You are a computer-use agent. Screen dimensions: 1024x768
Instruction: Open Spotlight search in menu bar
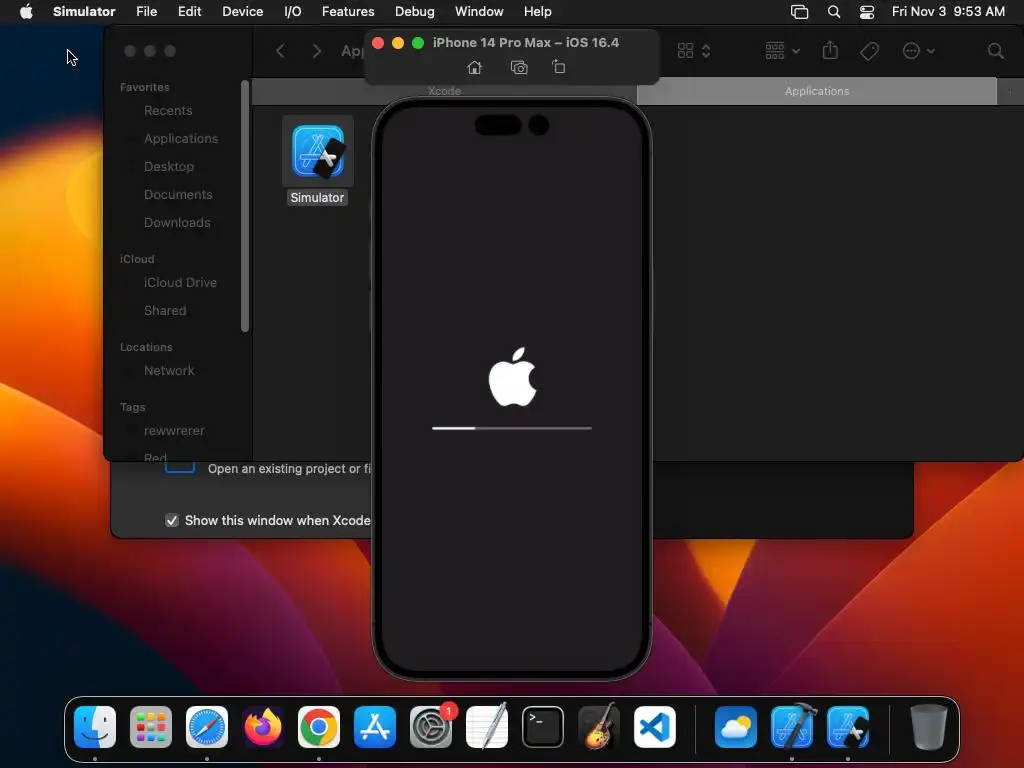point(834,12)
